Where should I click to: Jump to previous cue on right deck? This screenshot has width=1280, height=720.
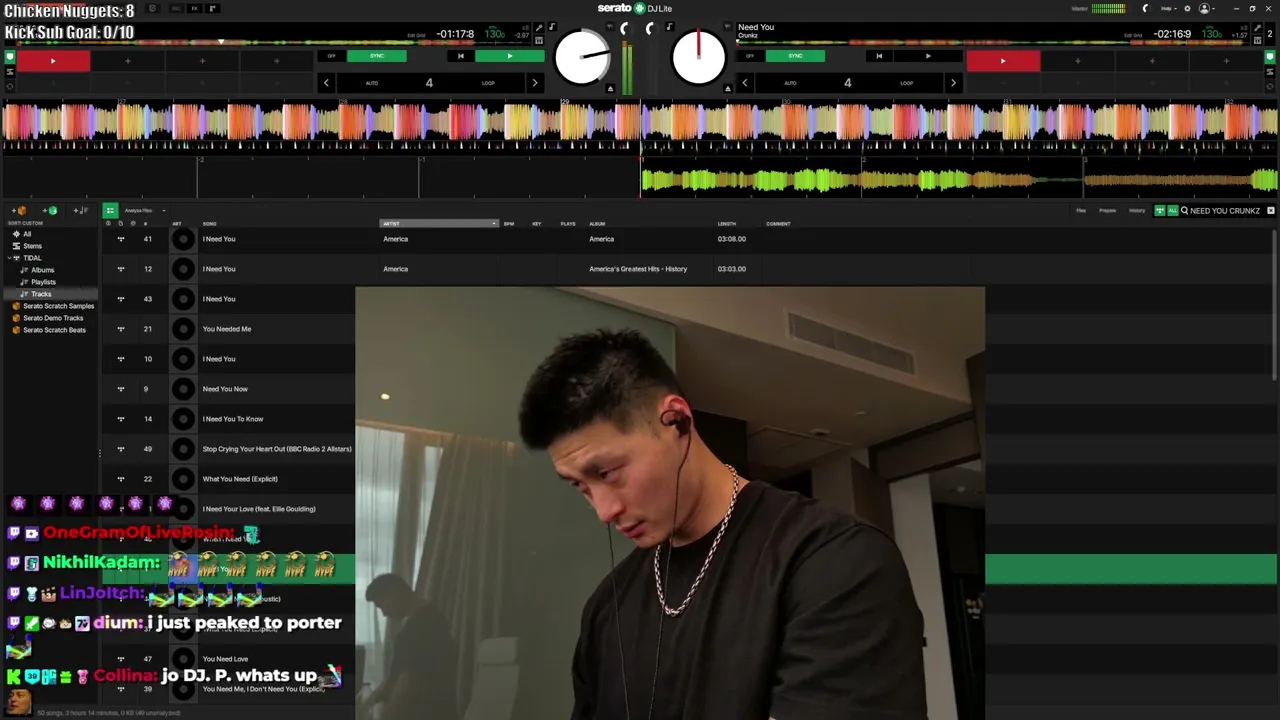coord(879,56)
